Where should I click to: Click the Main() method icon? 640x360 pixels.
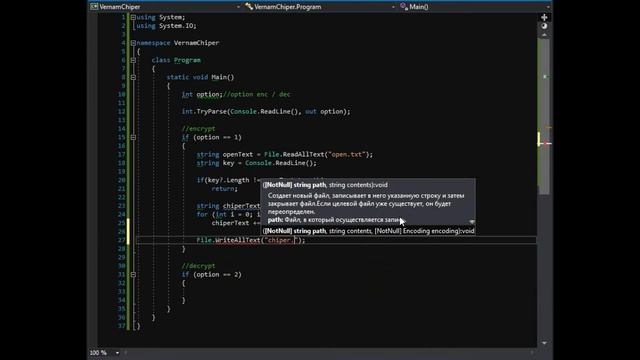click(404, 6)
